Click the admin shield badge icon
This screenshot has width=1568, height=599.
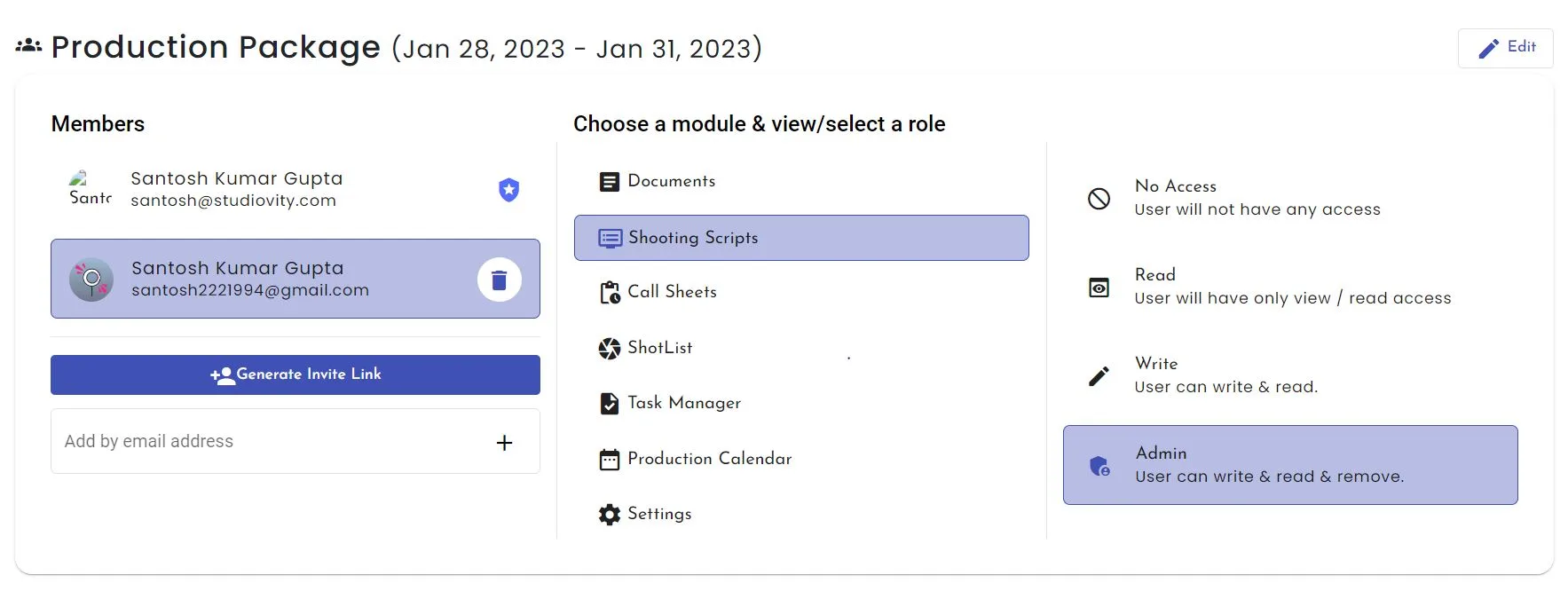point(508,190)
